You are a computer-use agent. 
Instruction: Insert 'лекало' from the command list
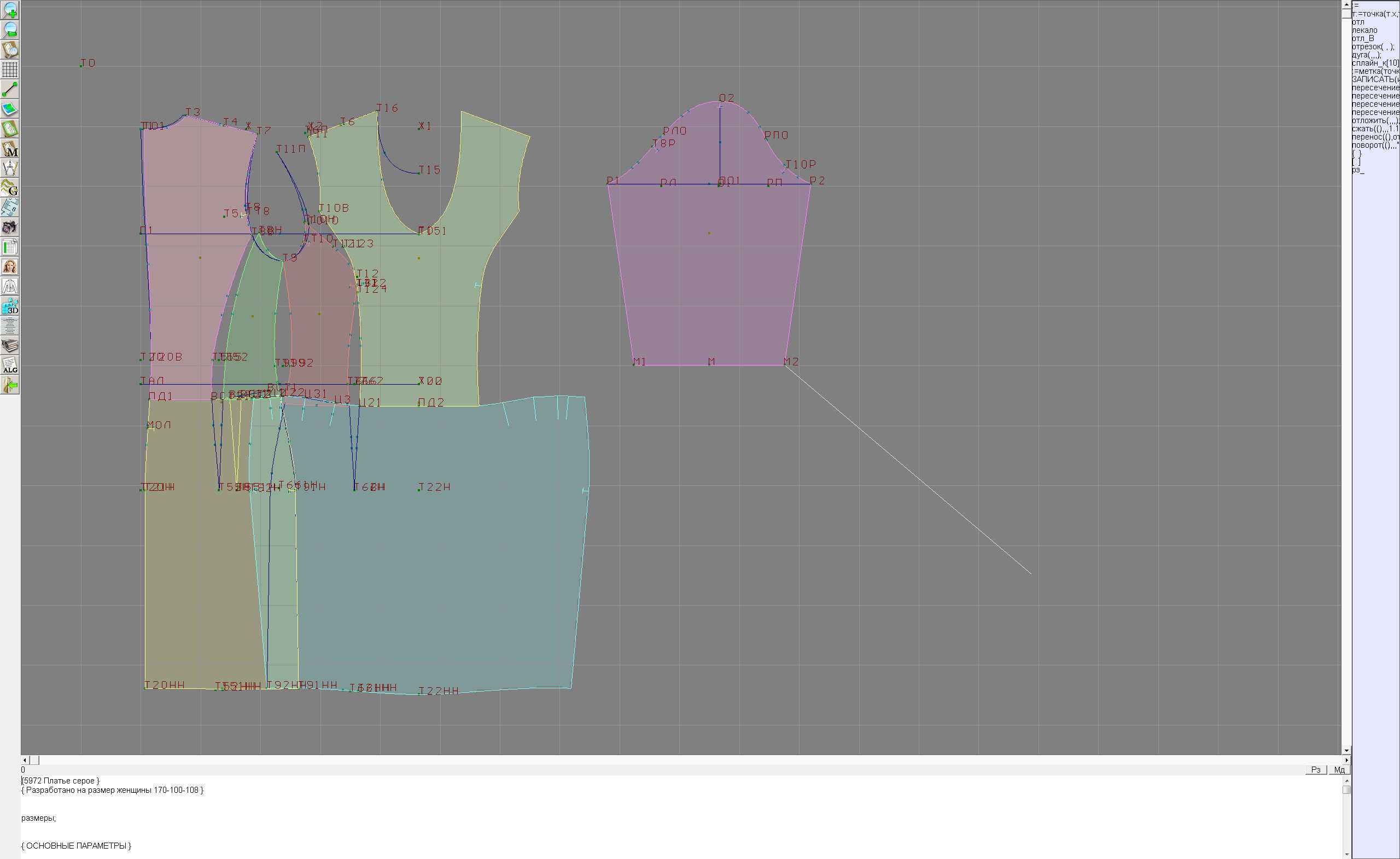(1365, 30)
